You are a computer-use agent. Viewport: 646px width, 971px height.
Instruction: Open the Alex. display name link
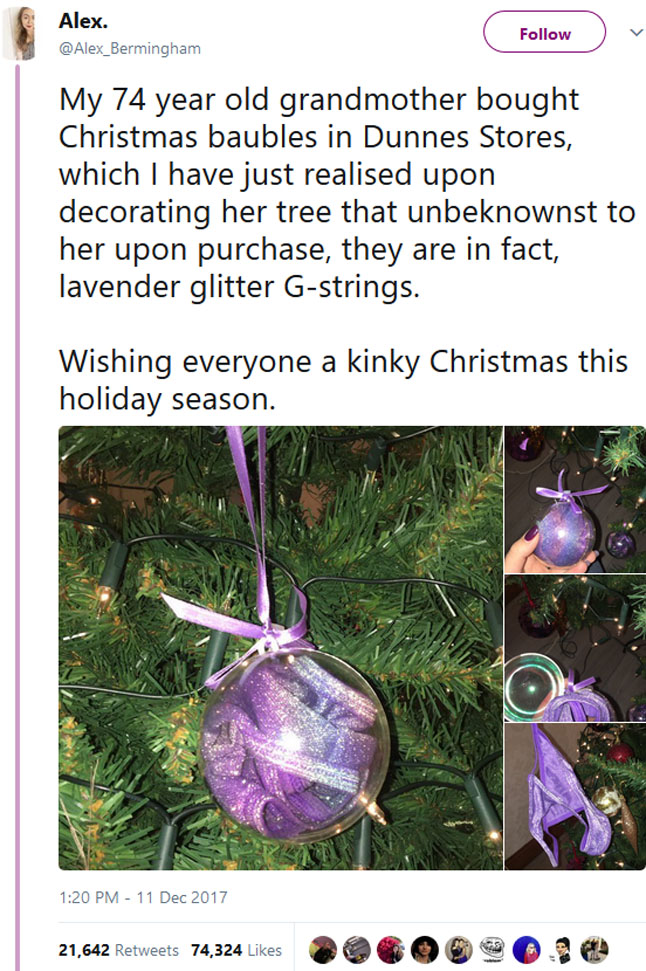pyautogui.click(x=84, y=21)
